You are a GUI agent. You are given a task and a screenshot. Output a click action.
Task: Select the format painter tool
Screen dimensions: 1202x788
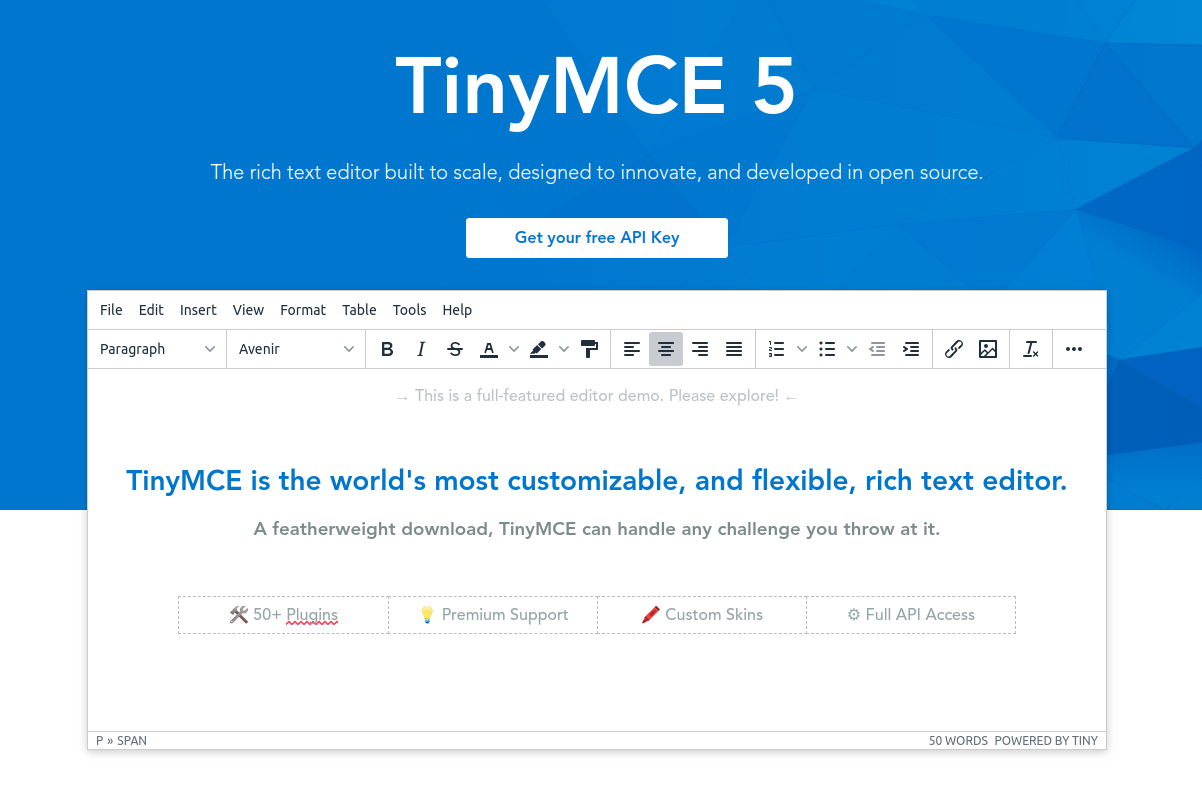(x=589, y=349)
